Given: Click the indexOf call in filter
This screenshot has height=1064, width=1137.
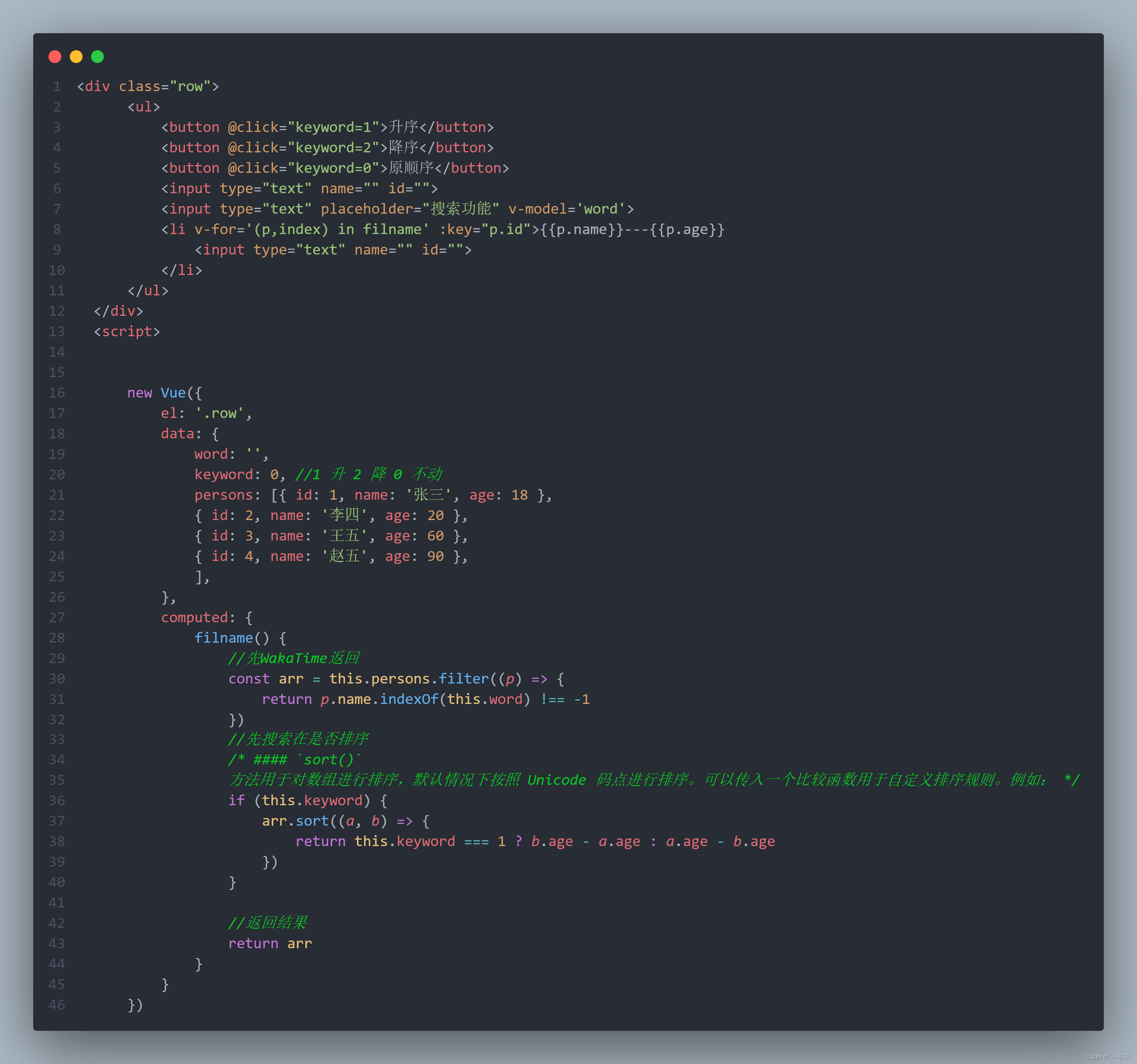Looking at the screenshot, I should (x=409, y=699).
